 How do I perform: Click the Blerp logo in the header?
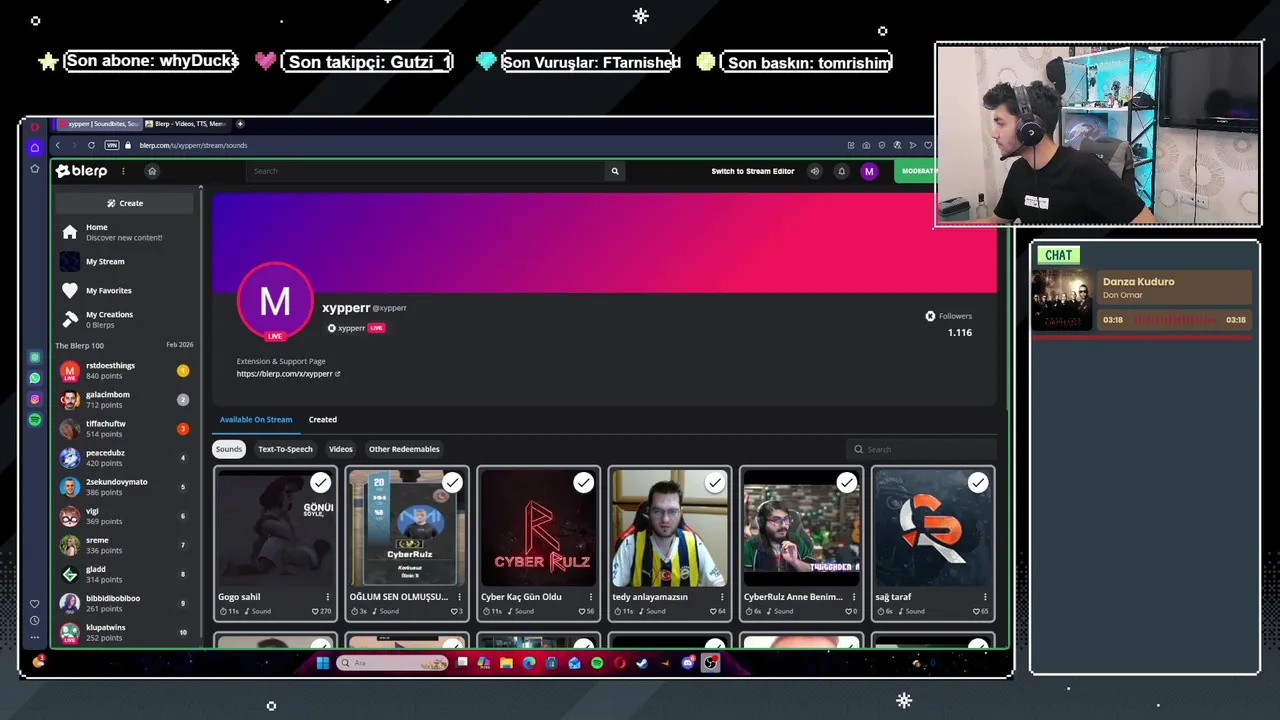[x=81, y=171]
